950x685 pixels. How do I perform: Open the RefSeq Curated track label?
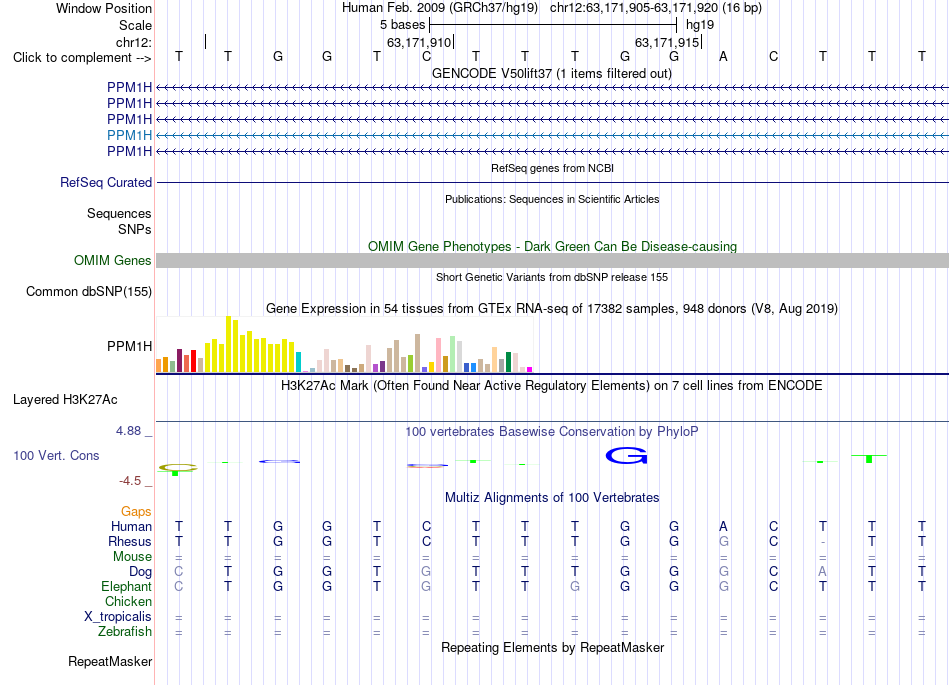[x=105, y=182]
